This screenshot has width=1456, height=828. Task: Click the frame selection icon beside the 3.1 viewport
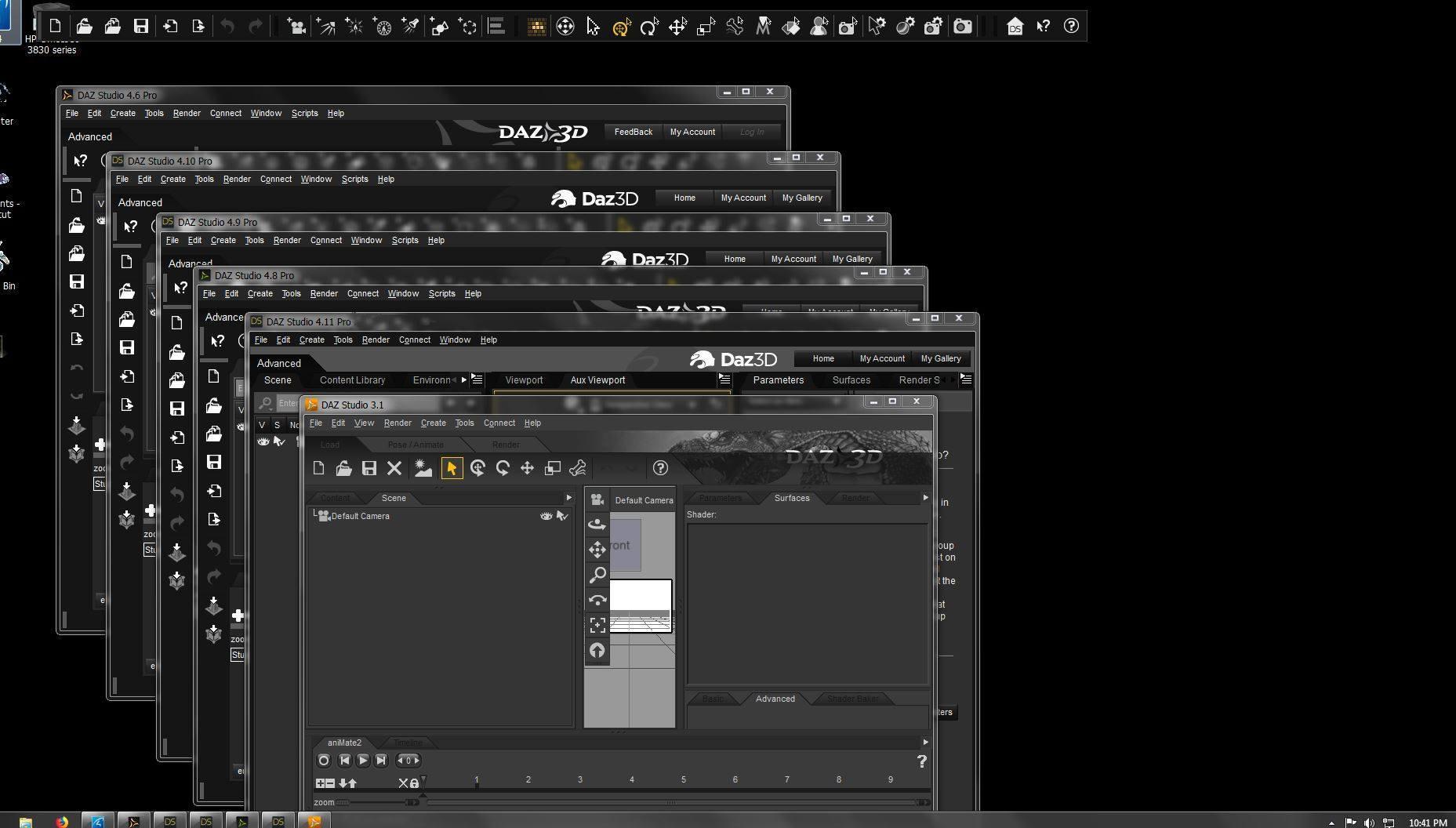pos(597,625)
